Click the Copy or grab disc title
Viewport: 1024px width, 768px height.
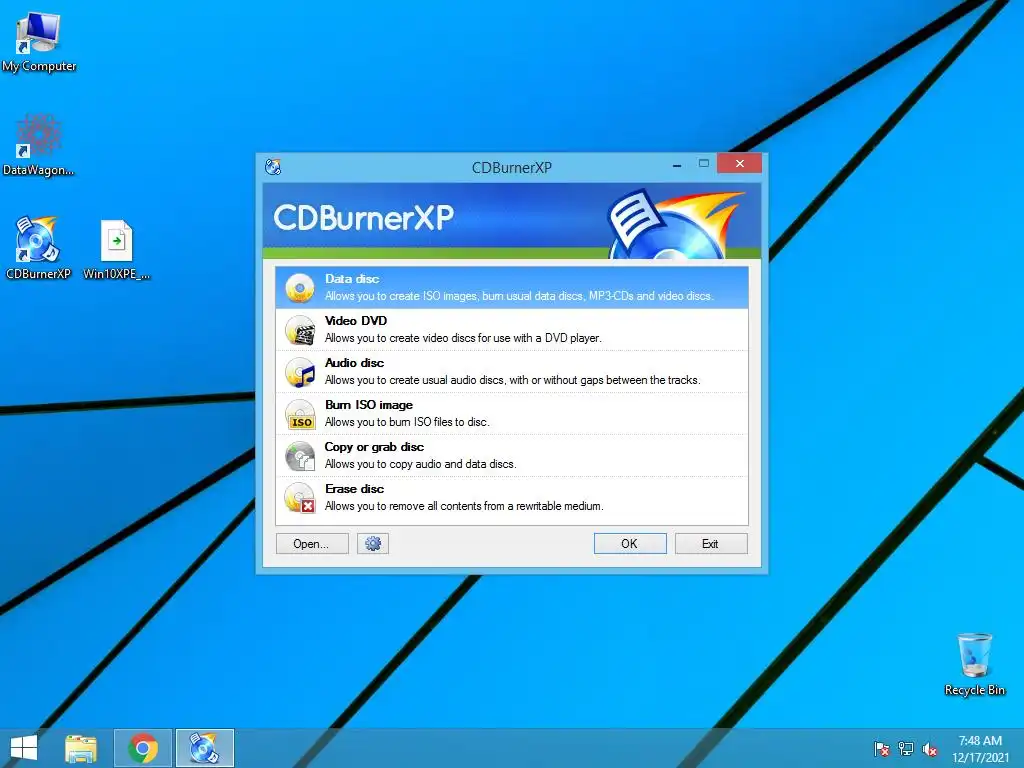tap(374, 447)
